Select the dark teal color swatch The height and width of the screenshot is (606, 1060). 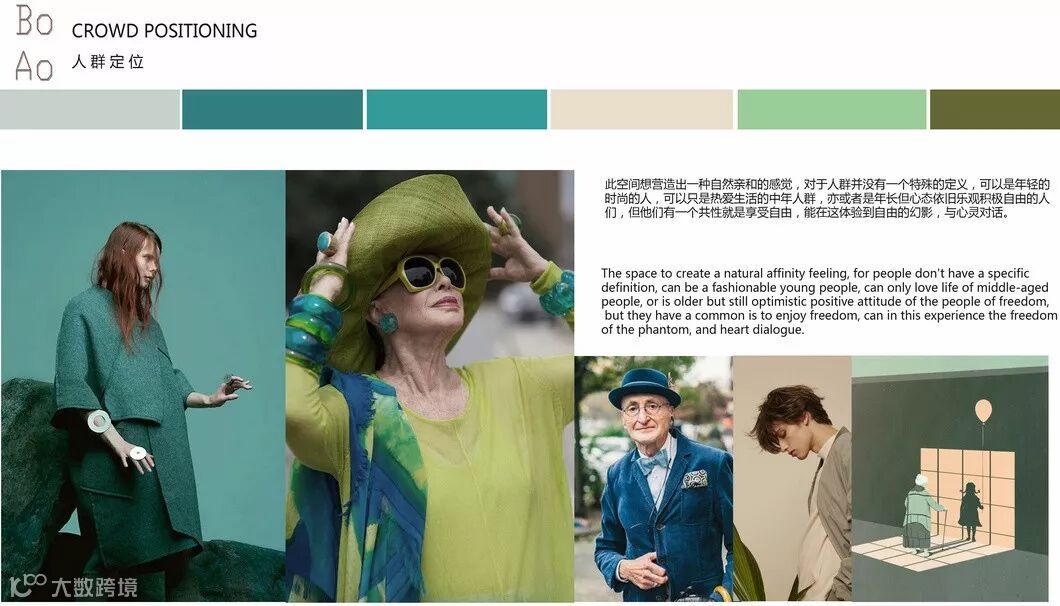(272, 109)
